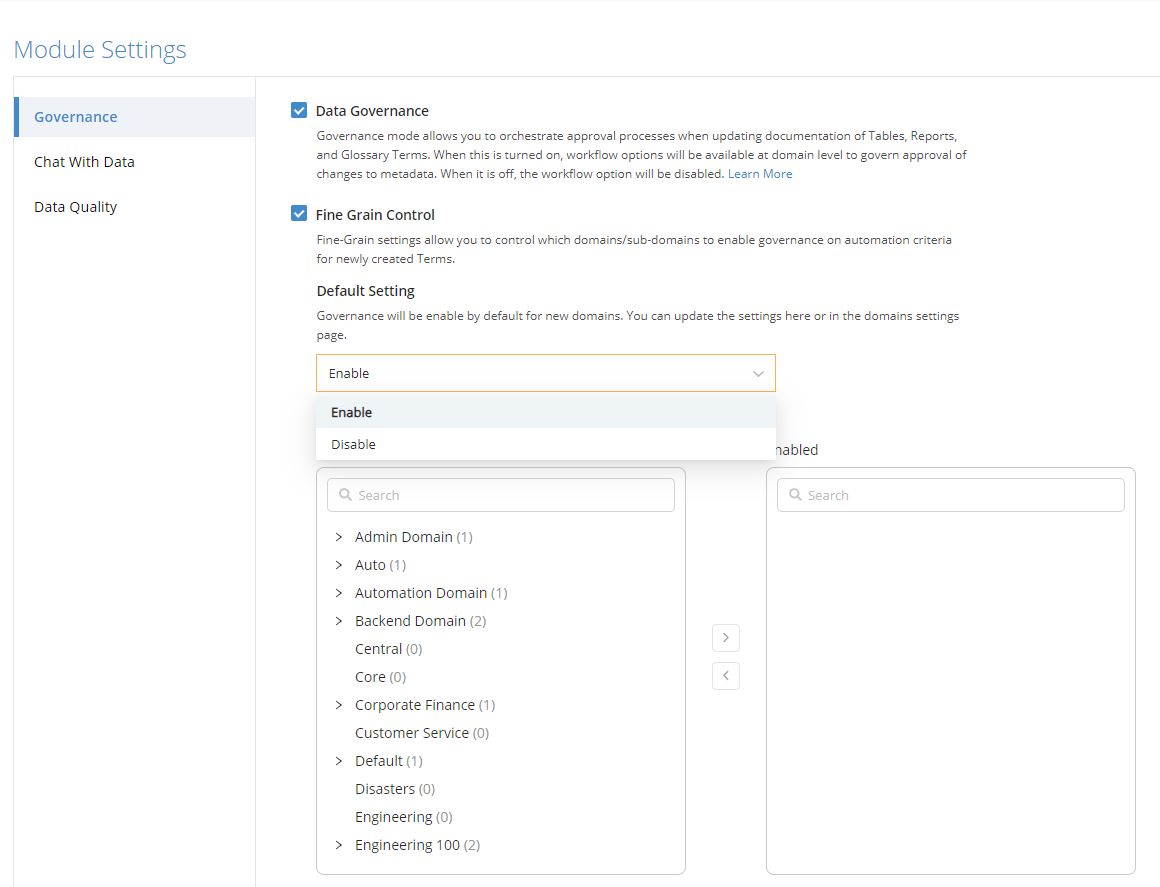This screenshot has height=887, width=1160.
Task: Click the right enabled Search field
Action: [x=951, y=495]
